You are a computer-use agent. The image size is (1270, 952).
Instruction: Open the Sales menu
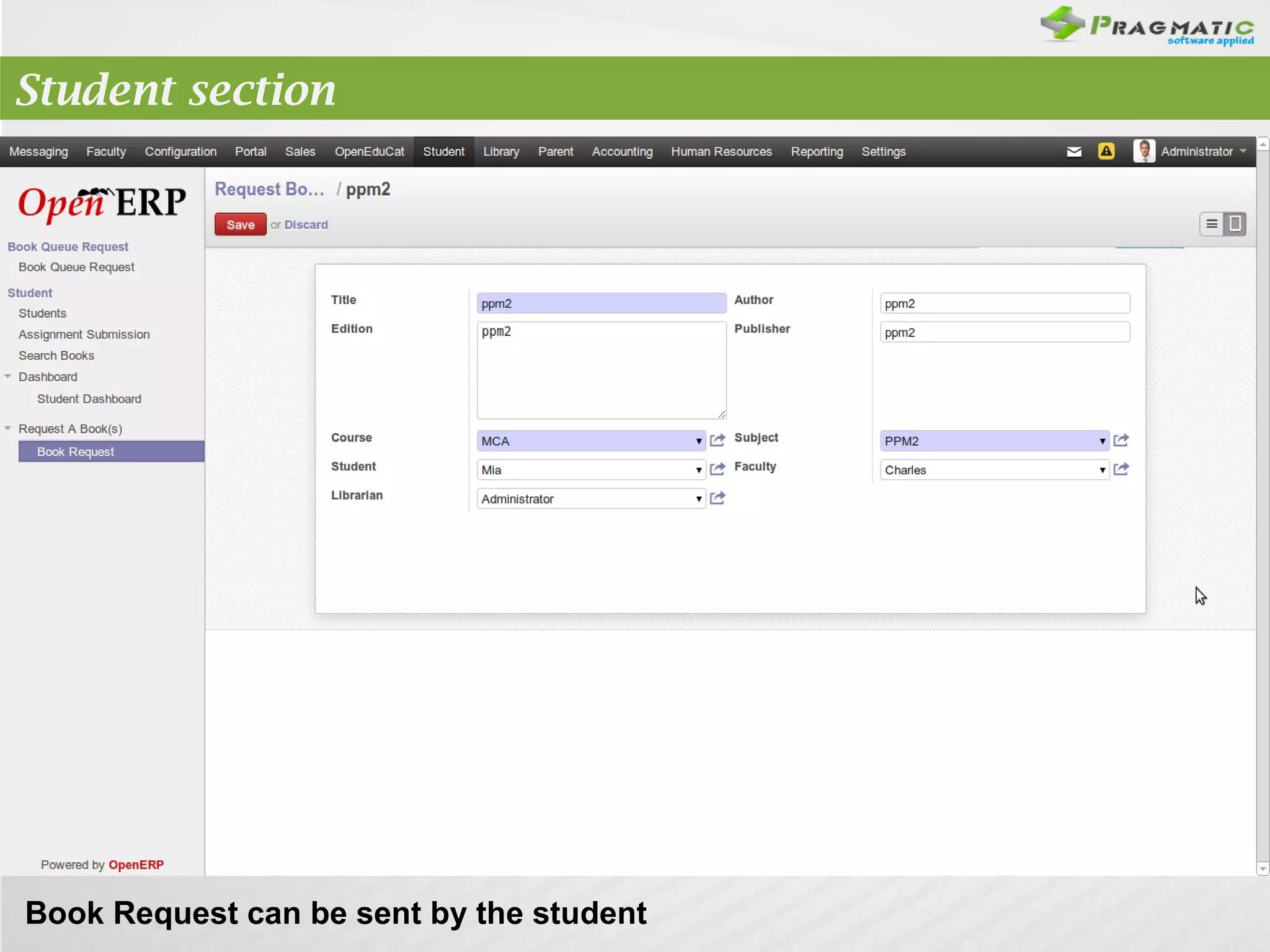[300, 152]
